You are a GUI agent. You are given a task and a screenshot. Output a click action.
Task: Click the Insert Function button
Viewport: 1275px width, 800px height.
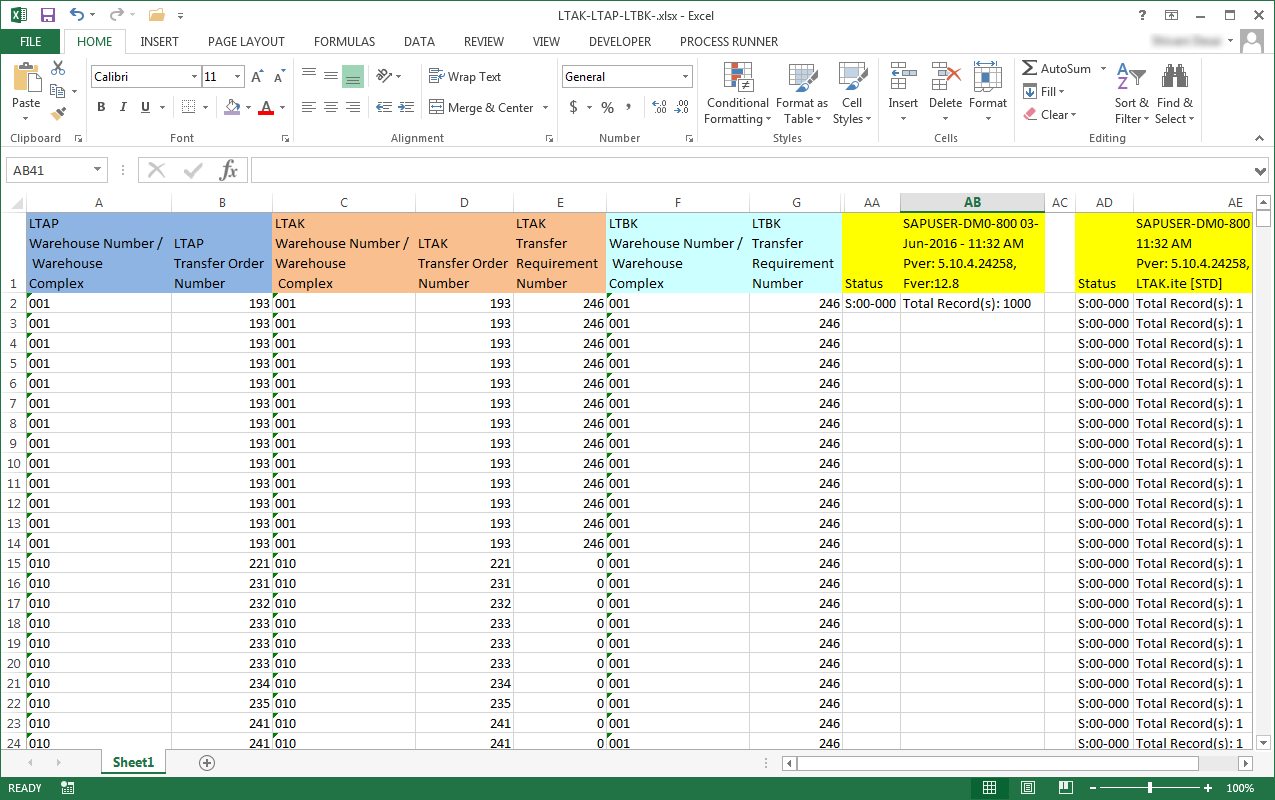227,169
